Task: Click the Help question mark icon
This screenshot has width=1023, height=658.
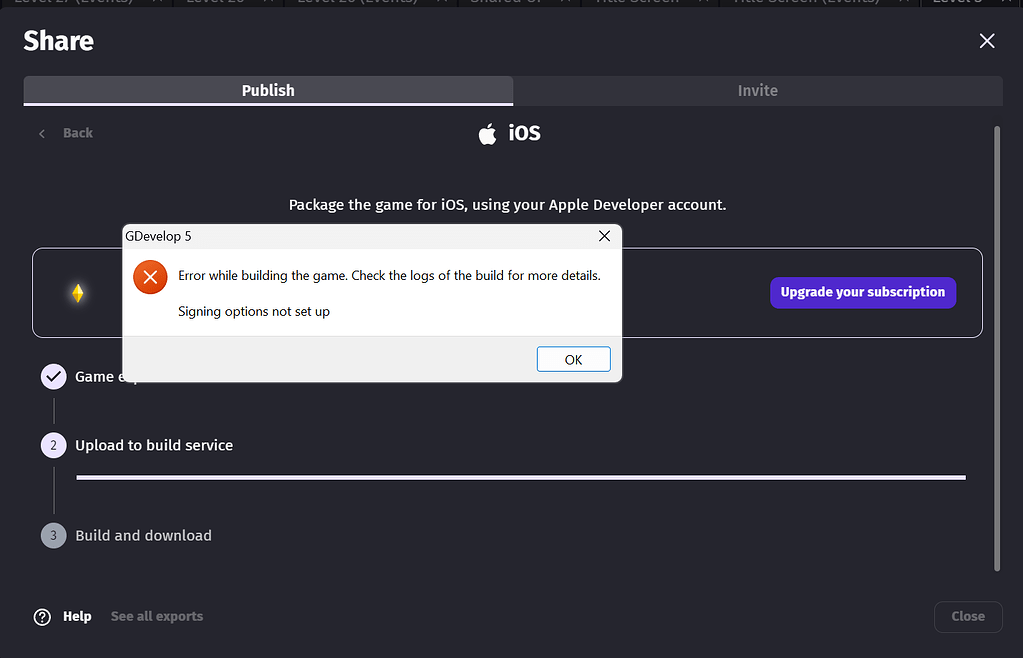Action: coord(41,616)
